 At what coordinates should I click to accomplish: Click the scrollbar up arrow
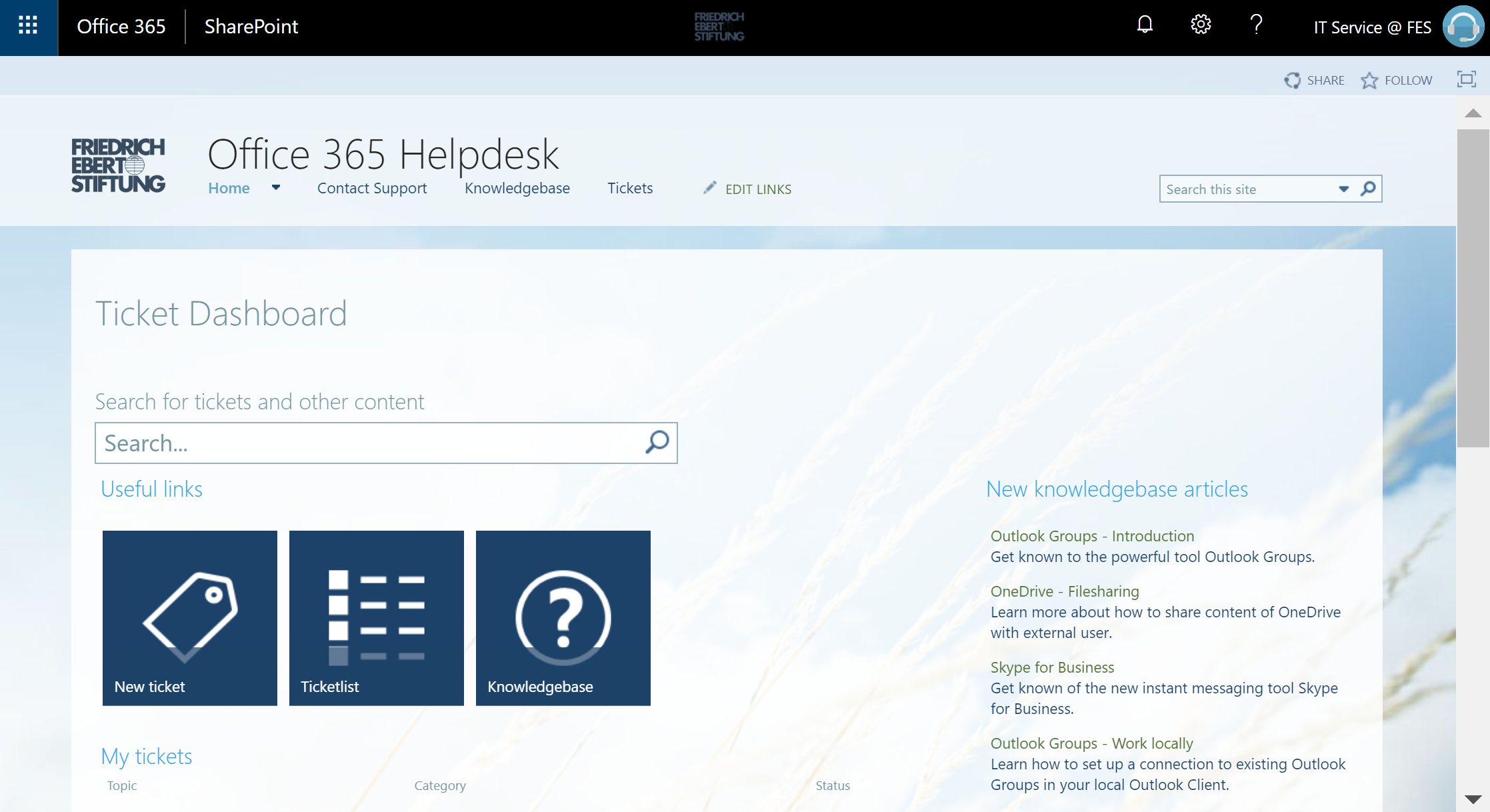pos(1473,113)
